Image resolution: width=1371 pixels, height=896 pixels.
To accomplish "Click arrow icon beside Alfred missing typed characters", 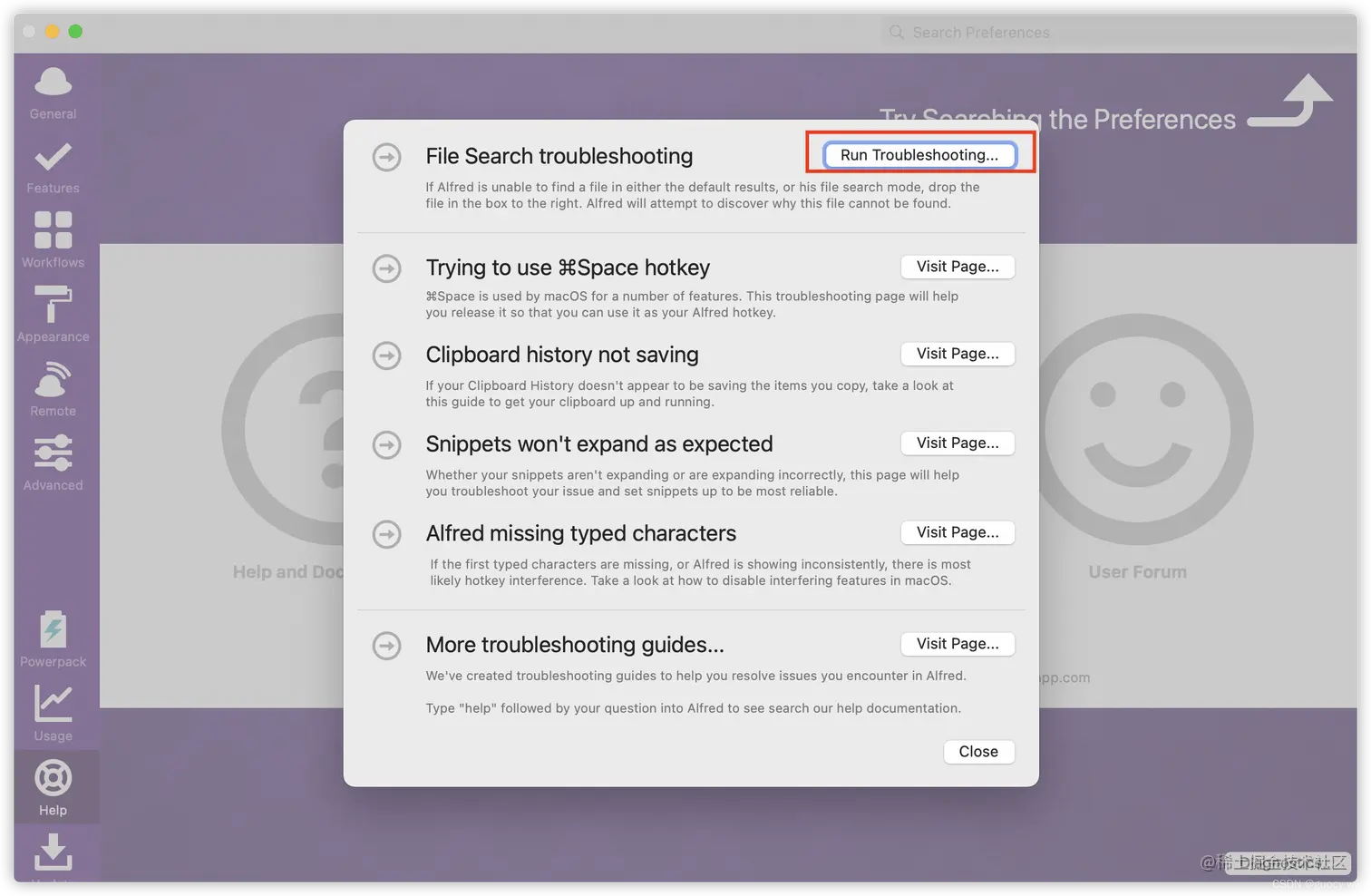I will [387, 534].
